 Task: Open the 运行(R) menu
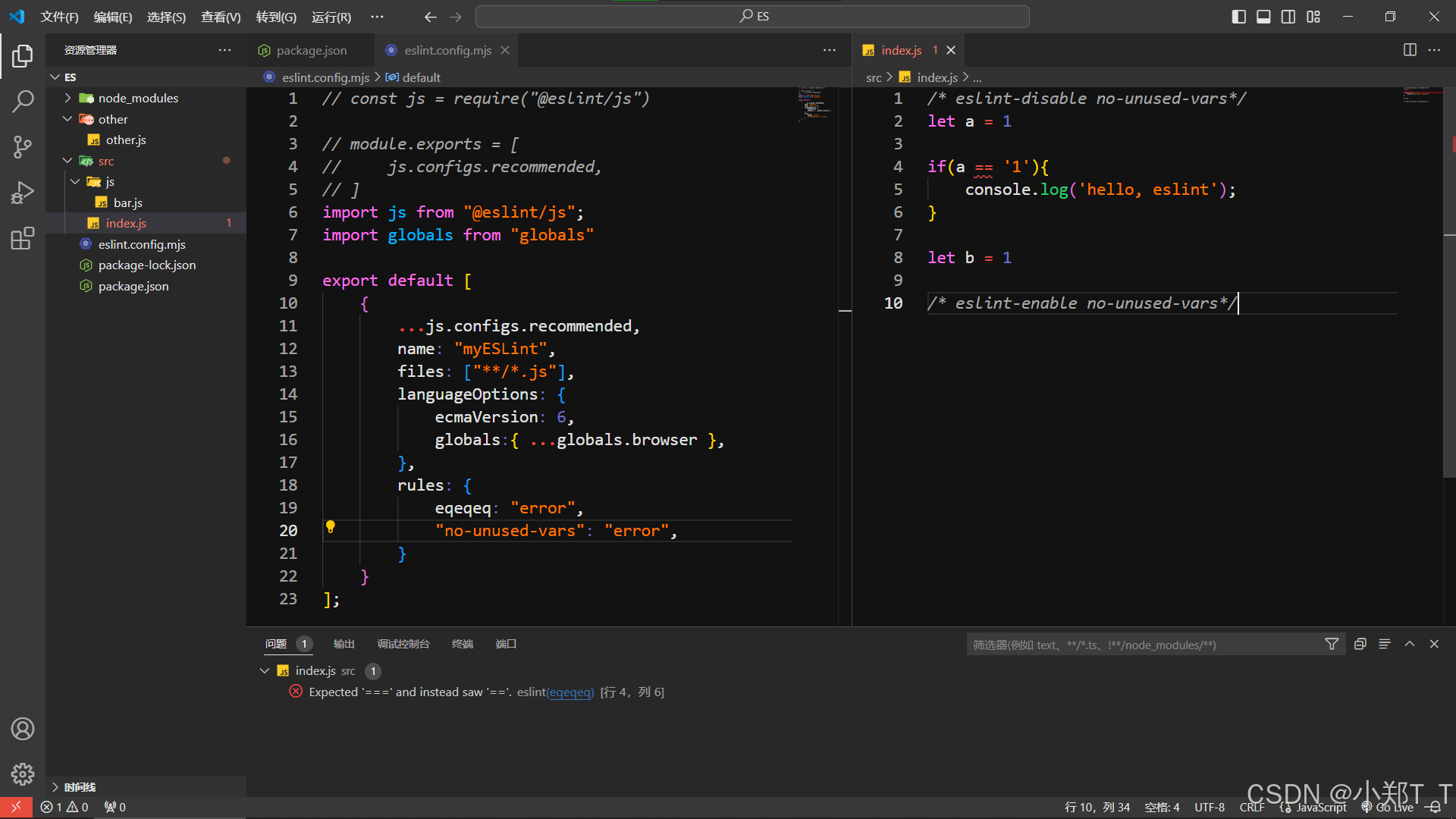click(x=331, y=17)
